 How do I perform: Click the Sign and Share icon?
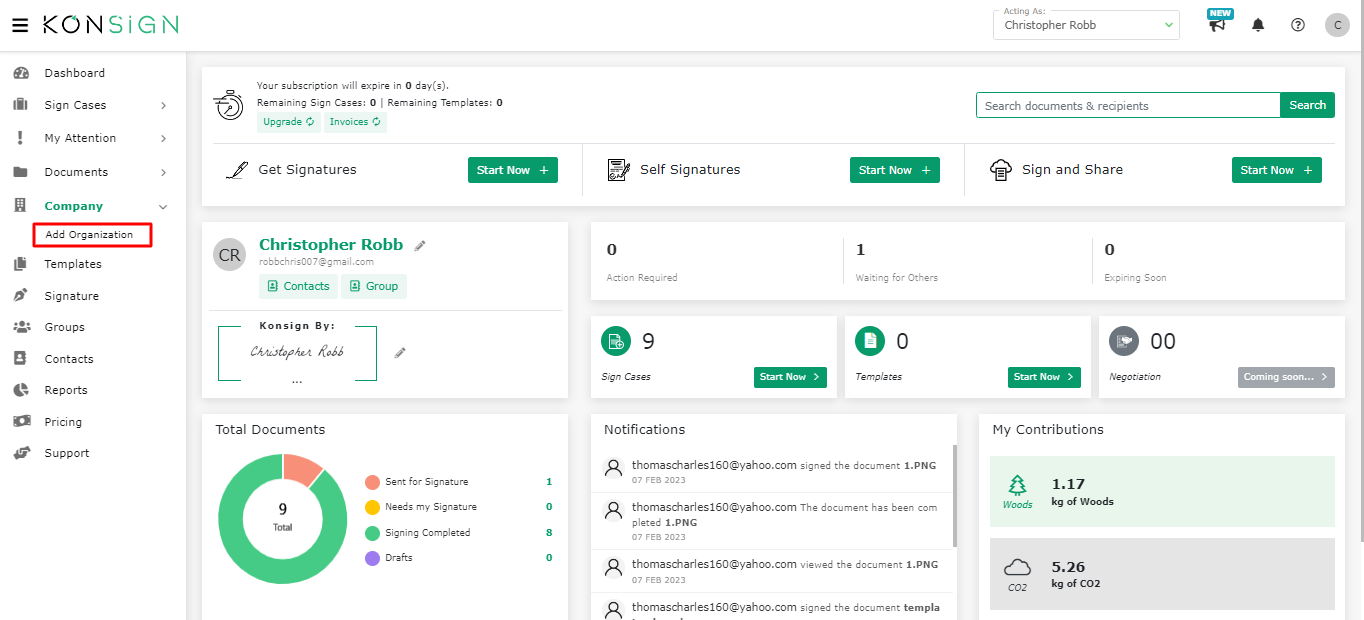pyautogui.click(x=1000, y=169)
